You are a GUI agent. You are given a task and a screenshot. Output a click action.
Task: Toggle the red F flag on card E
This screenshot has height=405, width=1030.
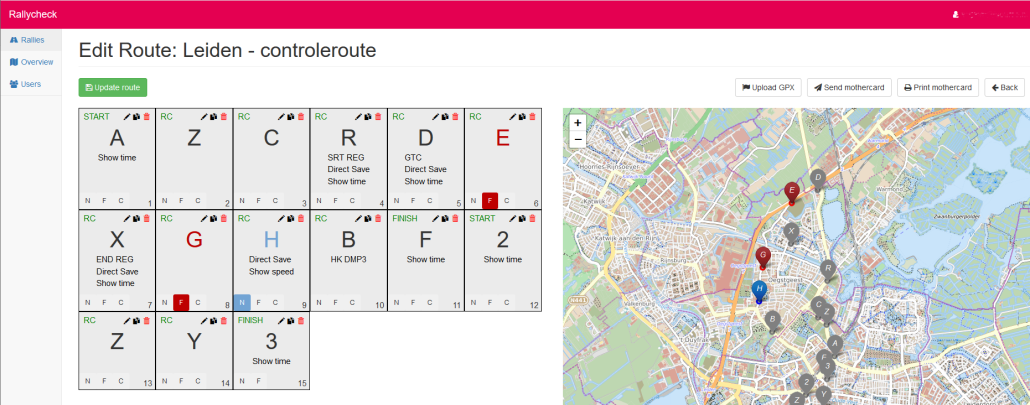(x=490, y=201)
